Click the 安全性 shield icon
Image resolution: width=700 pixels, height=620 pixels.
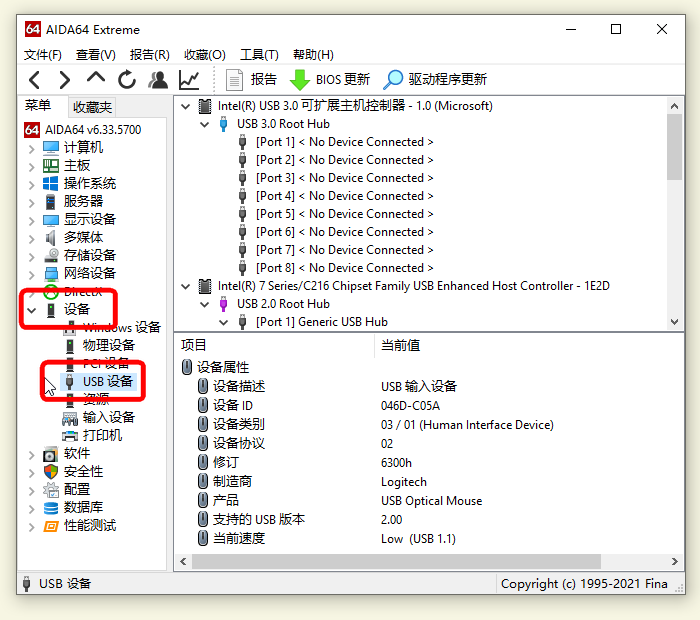point(50,472)
